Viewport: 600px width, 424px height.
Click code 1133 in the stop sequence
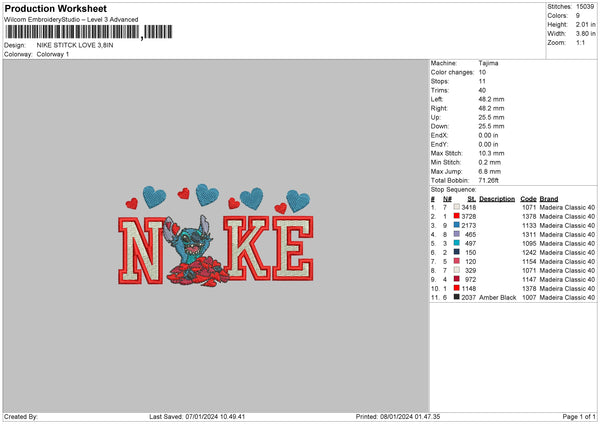(x=529, y=225)
